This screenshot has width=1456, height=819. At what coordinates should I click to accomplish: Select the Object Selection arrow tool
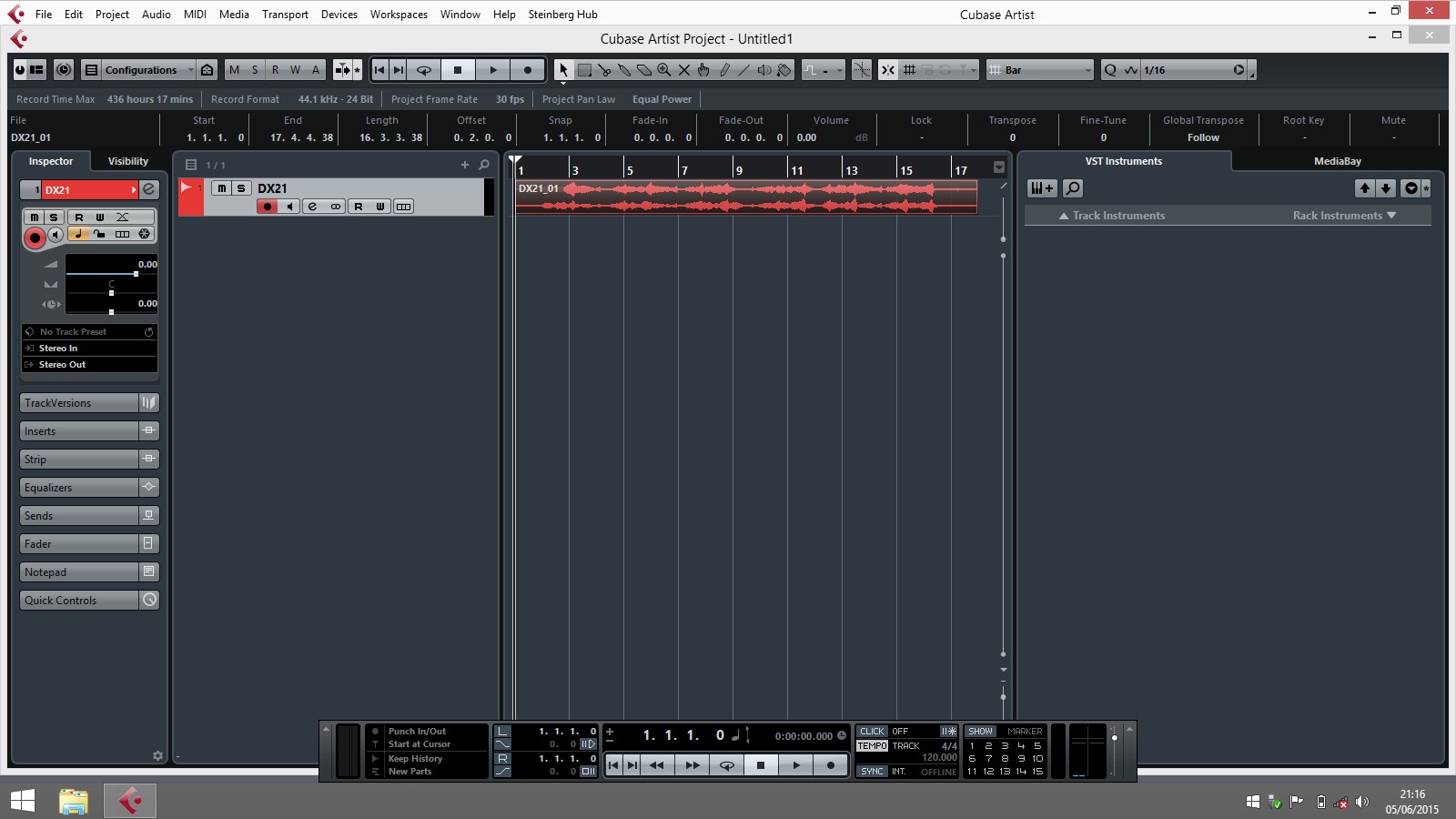pyautogui.click(x=563, y=70)
